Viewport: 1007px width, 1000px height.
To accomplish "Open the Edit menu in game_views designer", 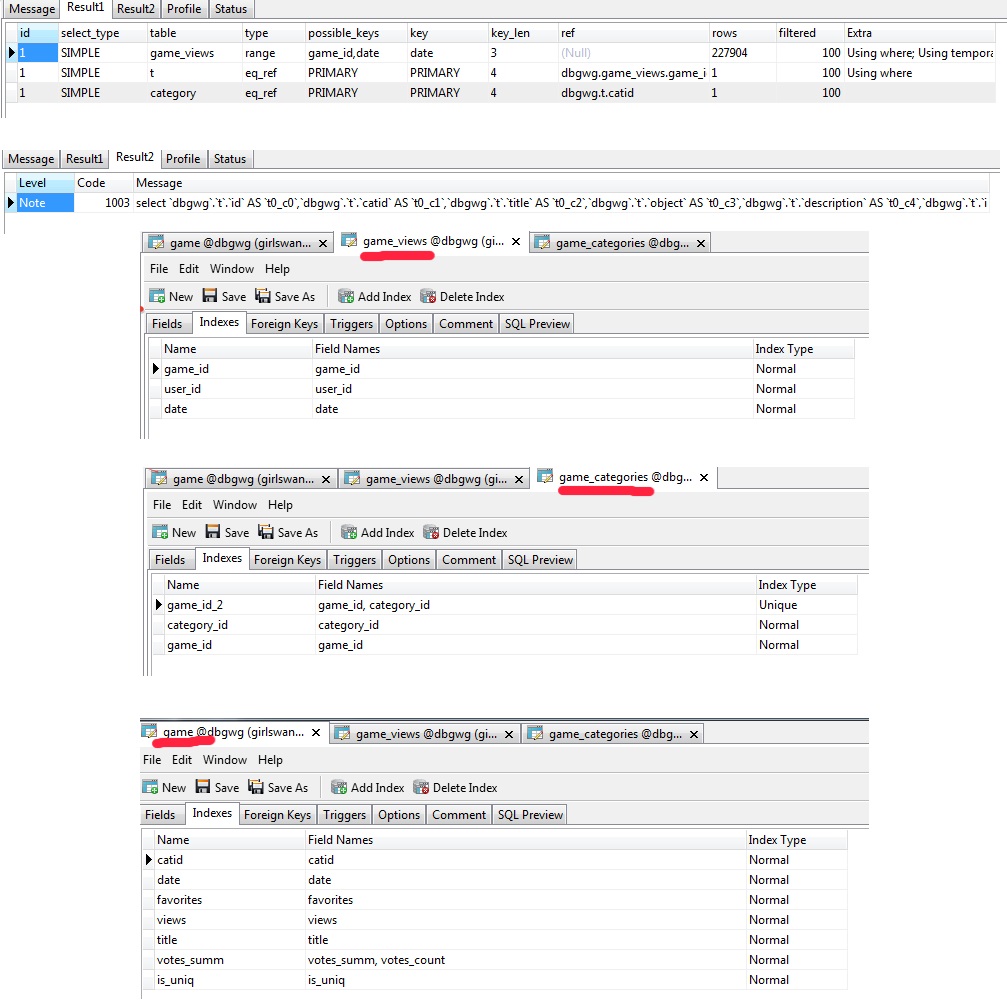I will point(189,269).
